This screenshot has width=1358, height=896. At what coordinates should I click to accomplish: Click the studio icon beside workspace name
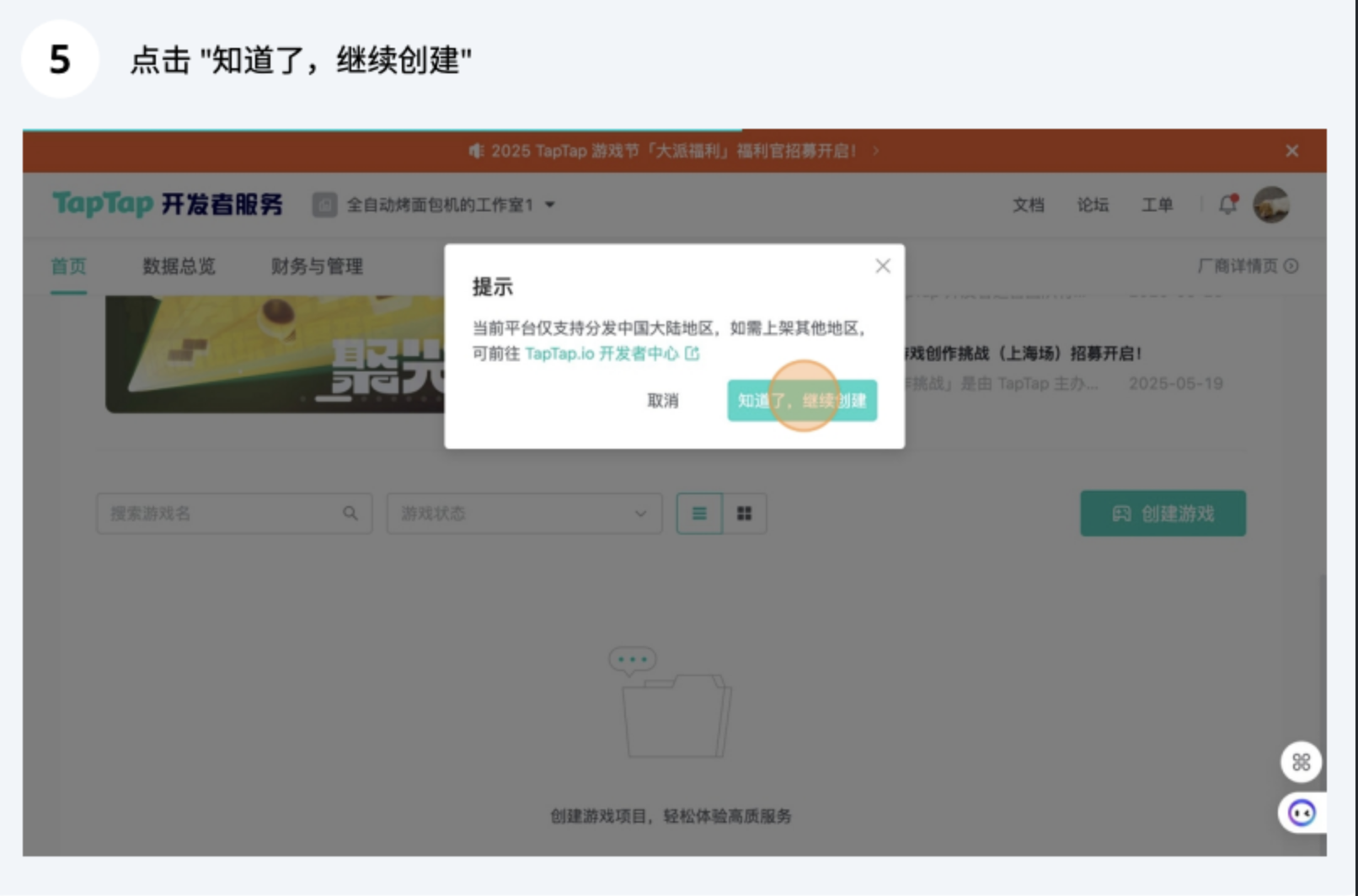(324, 205)
